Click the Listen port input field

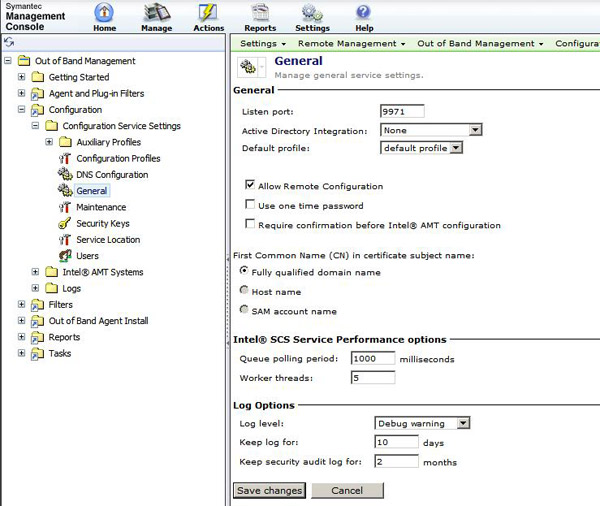(x=402, y=111)
